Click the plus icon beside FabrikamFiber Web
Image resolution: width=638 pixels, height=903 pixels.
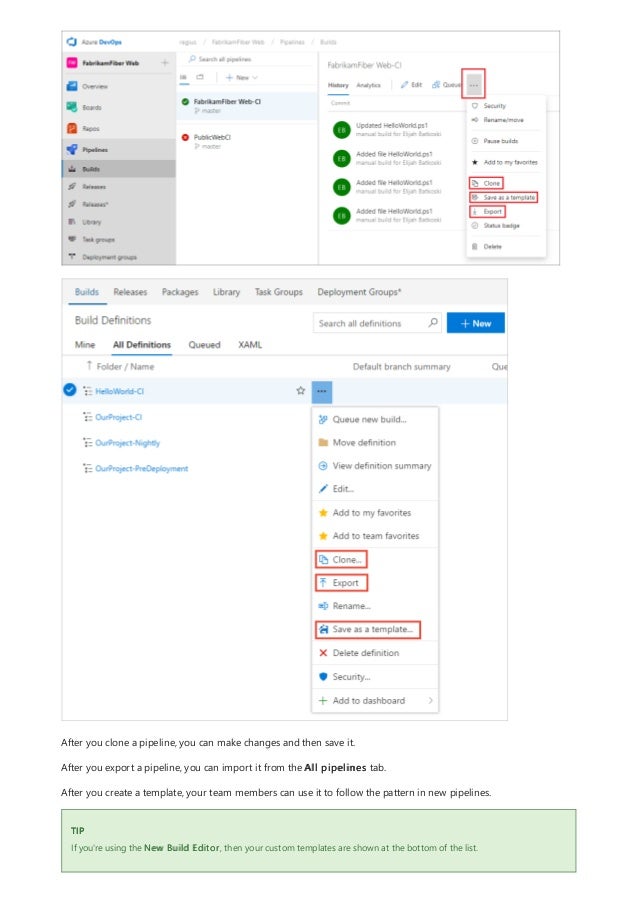point(165,63)
